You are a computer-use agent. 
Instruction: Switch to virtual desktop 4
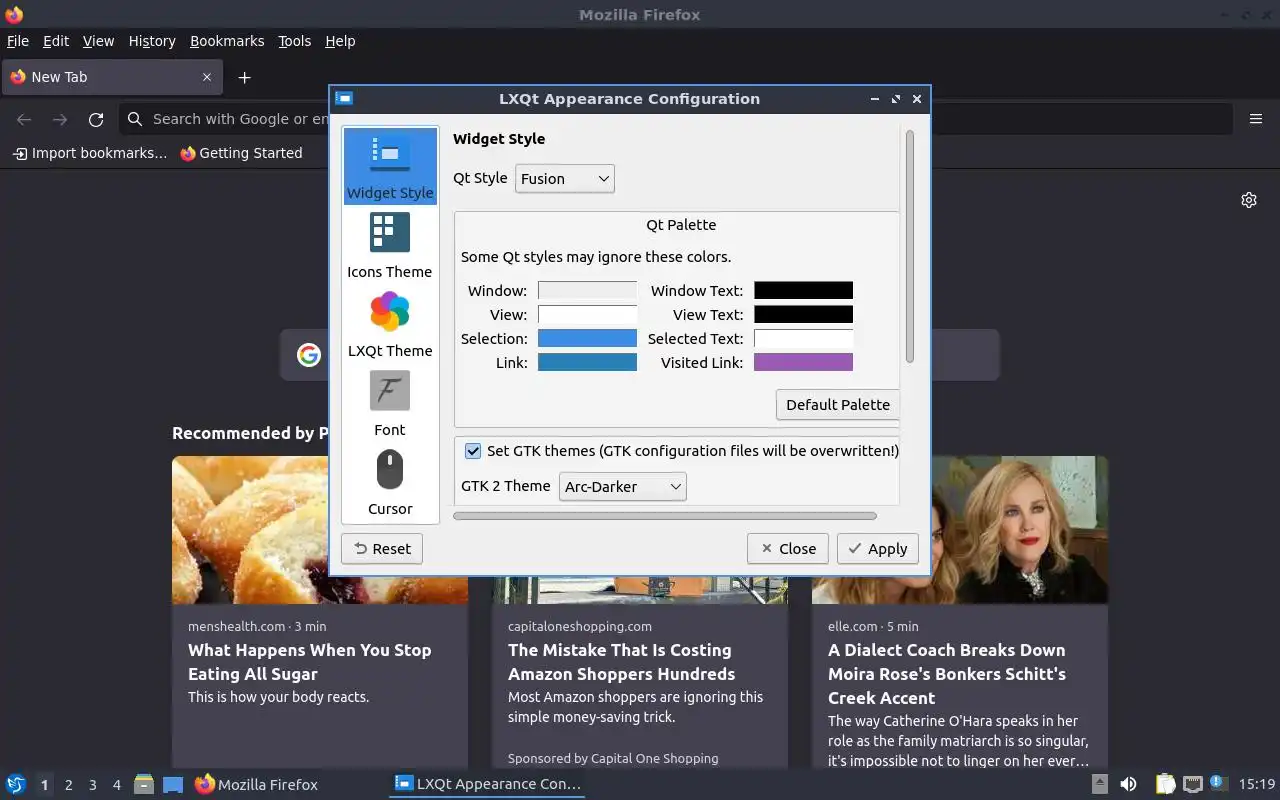[x=116, y=785]
